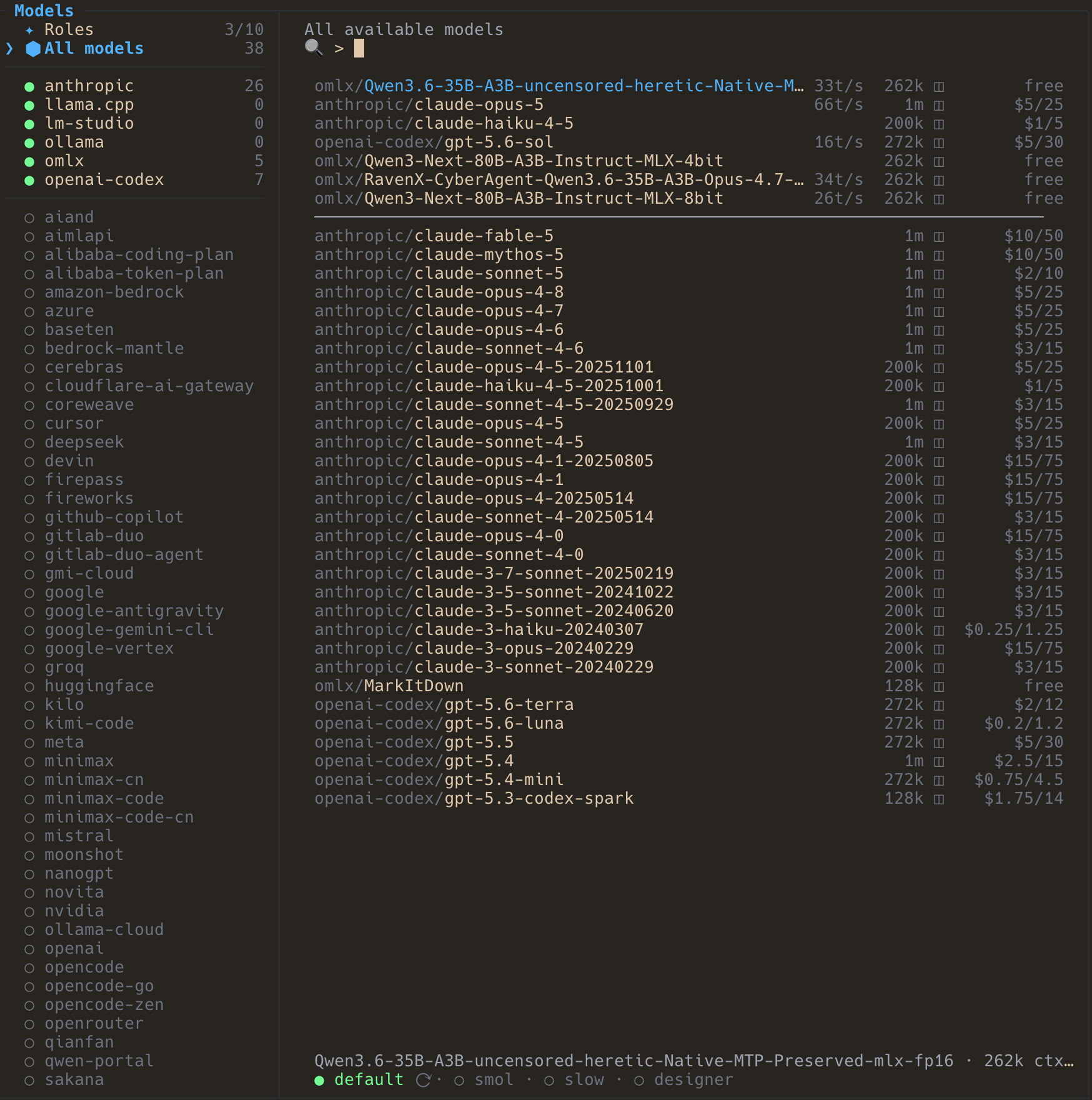Screen dimensions: 1092x1100
Task: Pick the anthropic/claude-opus-4-8 model
Action: (688, 292)
